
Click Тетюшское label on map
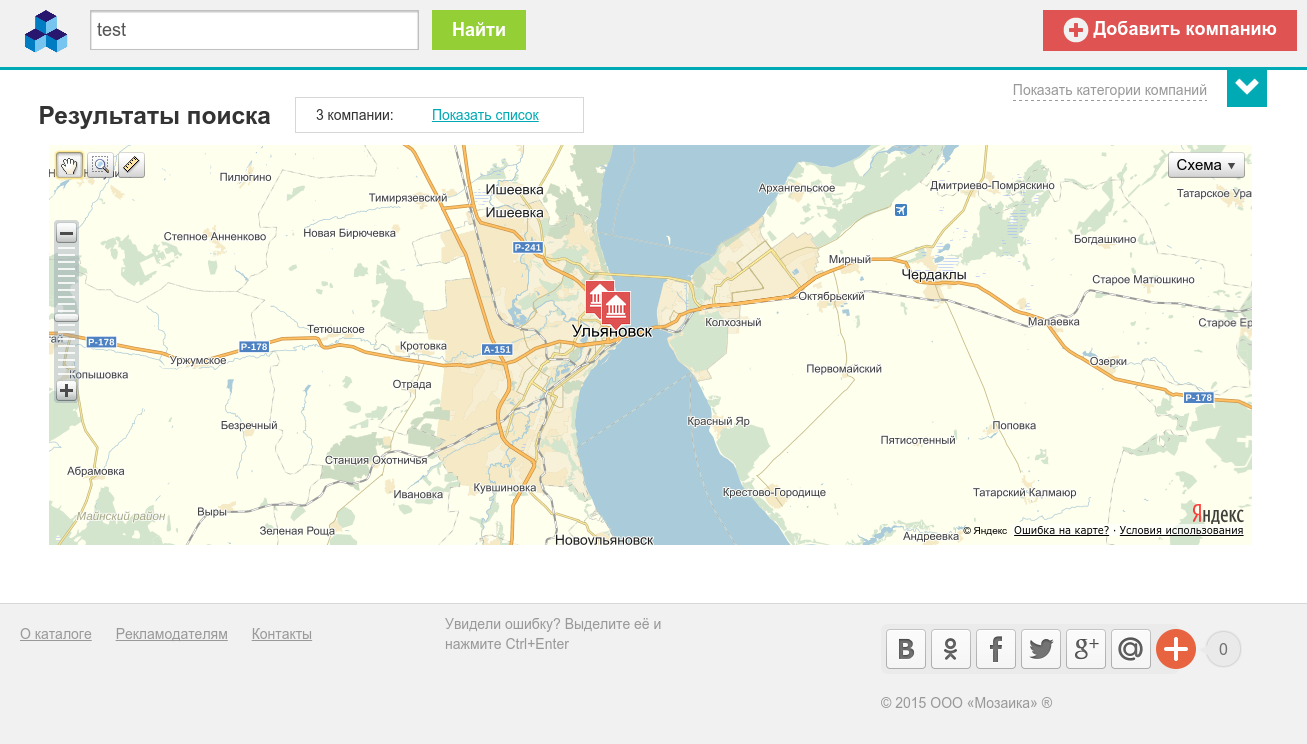[336, 329]
